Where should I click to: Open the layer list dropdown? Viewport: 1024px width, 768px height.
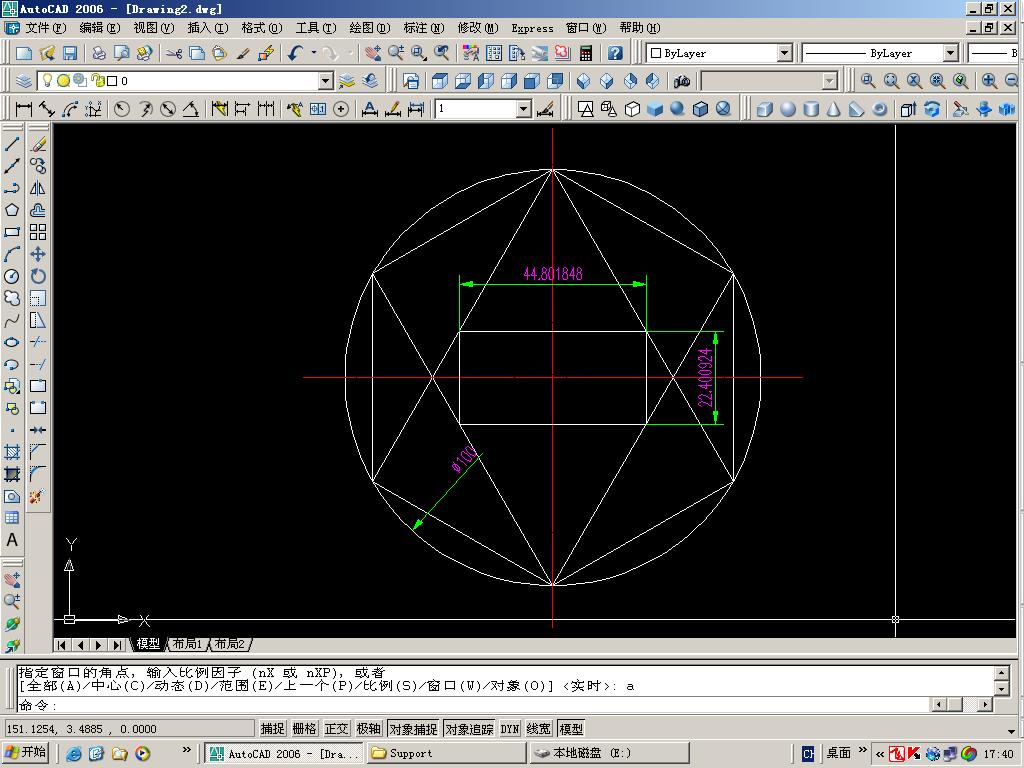326,81
